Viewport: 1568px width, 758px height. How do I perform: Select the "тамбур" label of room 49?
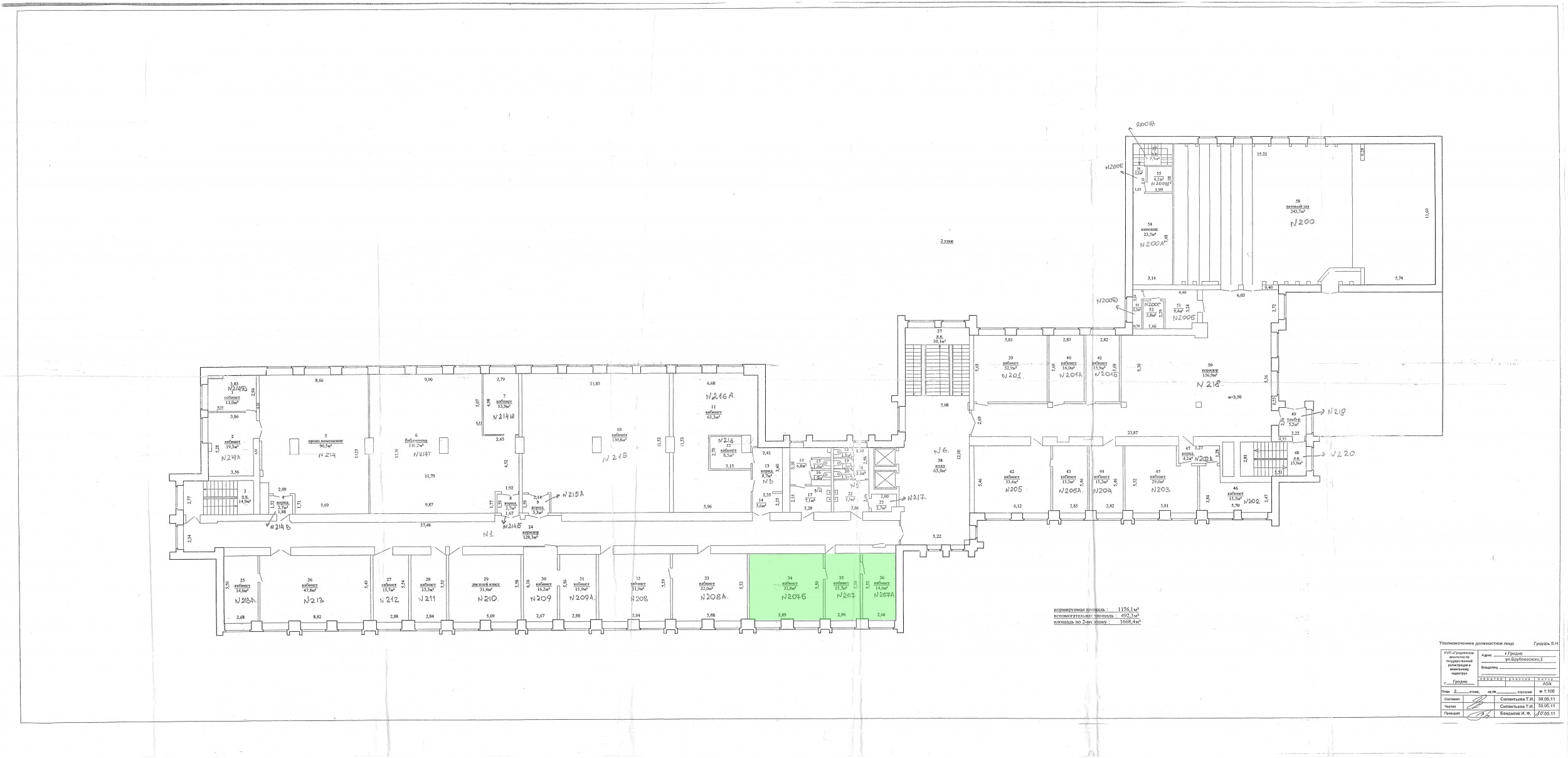(x=1293, y=419)
